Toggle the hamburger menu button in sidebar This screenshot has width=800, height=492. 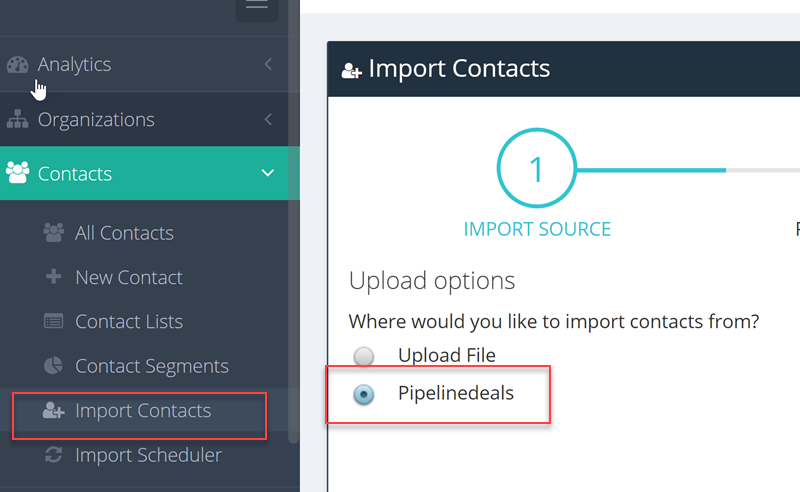pos(257,6)
